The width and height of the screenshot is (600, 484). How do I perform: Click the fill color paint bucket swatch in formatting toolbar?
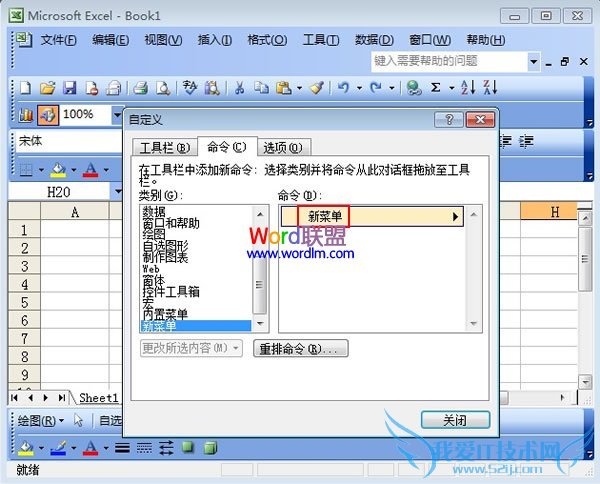[58, 169]
